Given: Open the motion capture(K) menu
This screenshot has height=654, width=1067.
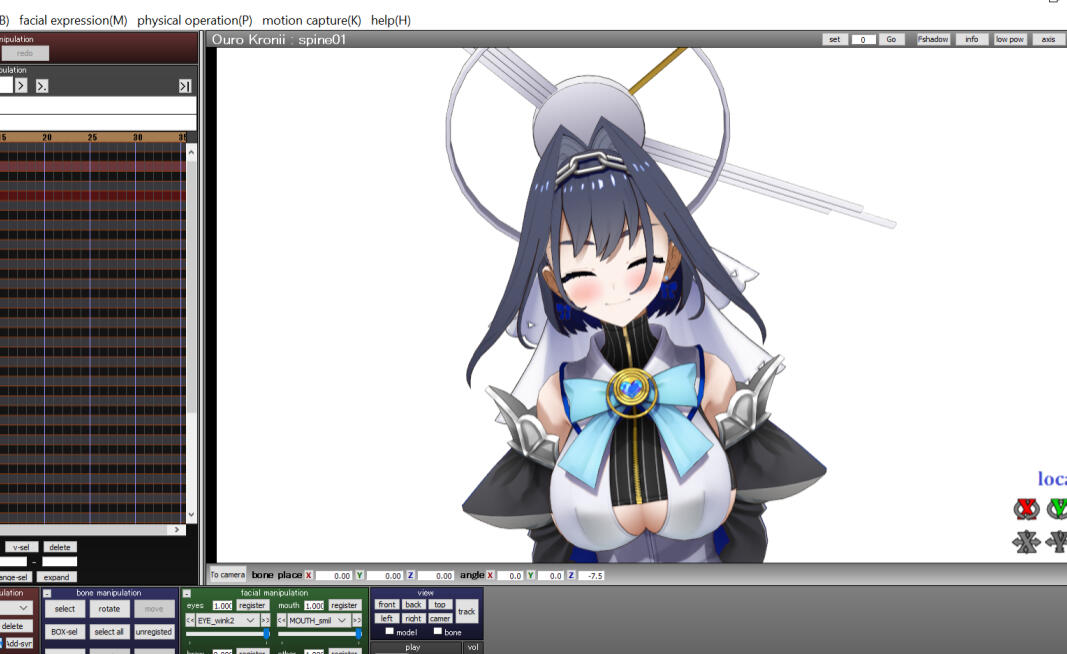Looking at the screenshot, I should click(311, 20).
